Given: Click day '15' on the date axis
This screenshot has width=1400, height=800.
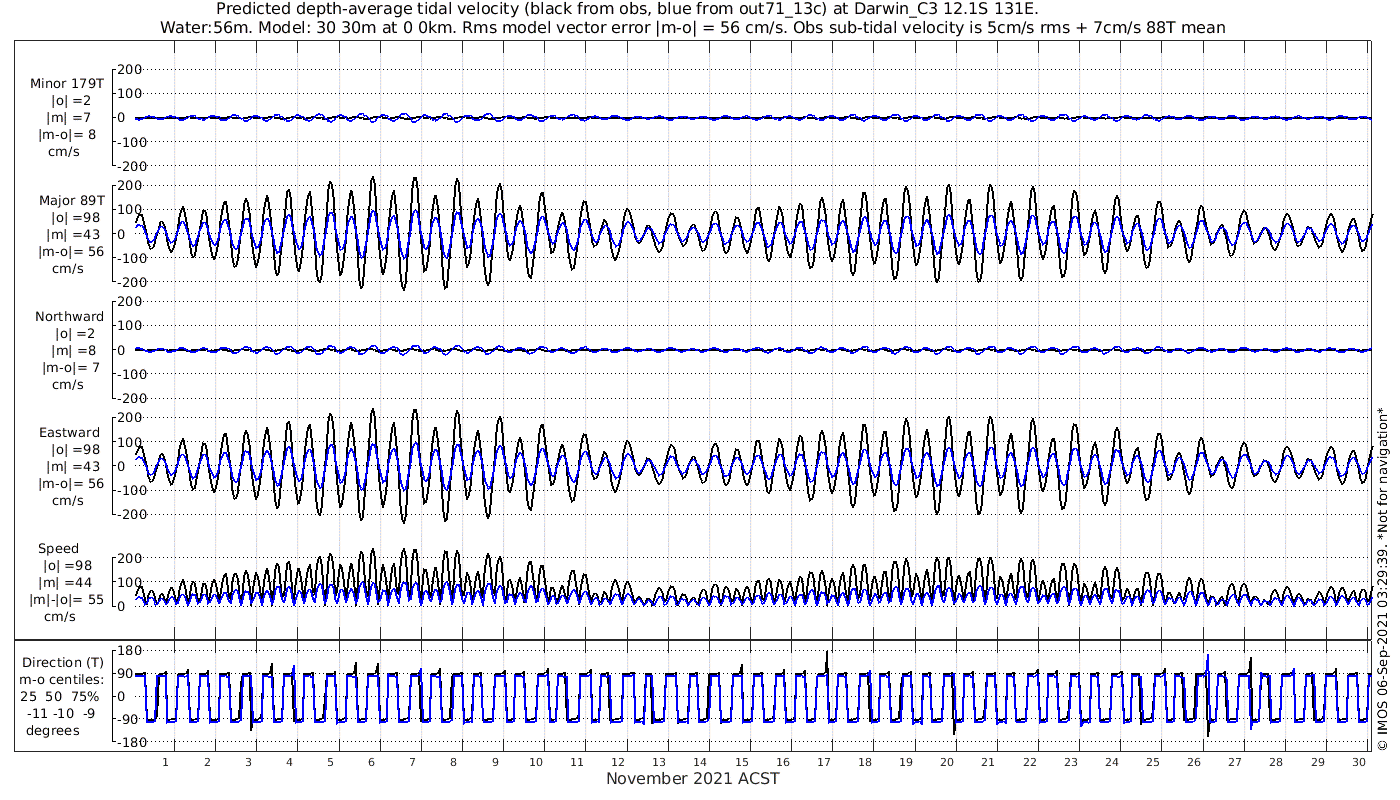Looking at the screenshot, I should tap(741, 762).
